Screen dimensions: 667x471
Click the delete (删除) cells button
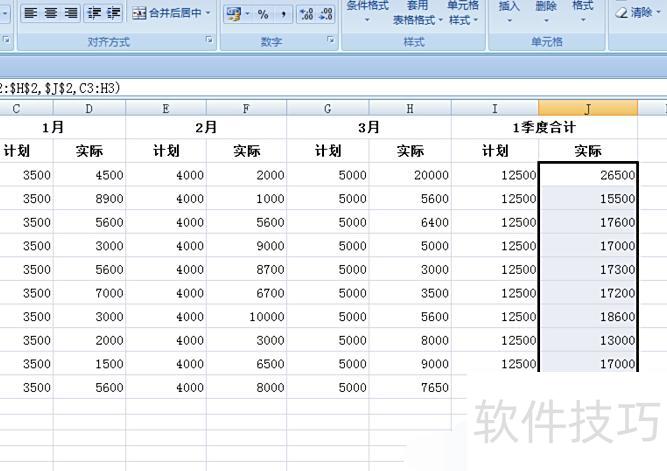[546, 12]
